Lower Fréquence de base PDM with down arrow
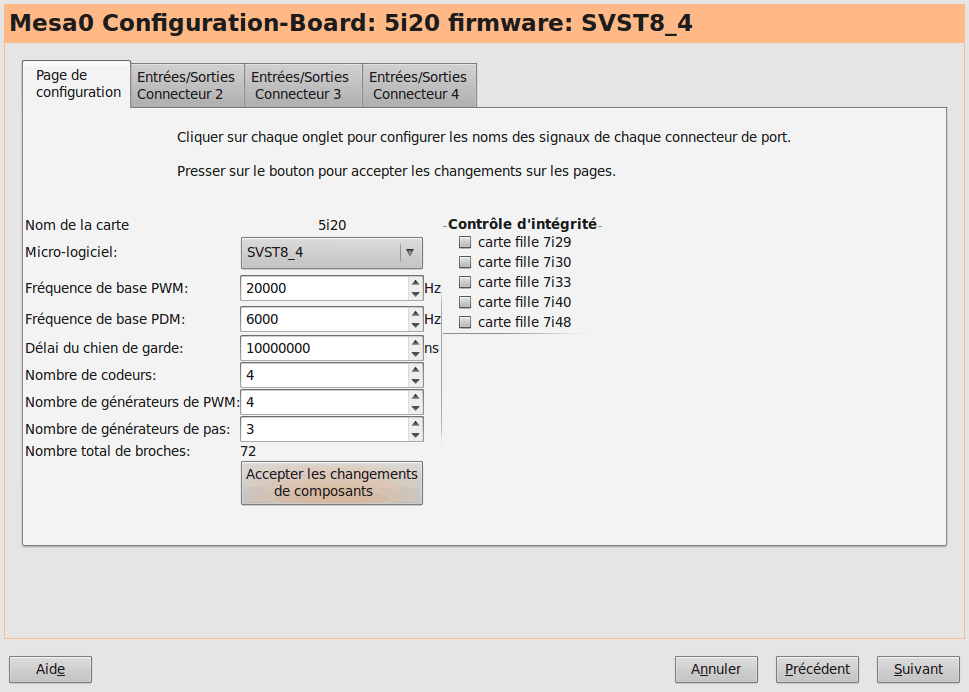The width and height of the screenshot is (969, 692). pos(415,325)
